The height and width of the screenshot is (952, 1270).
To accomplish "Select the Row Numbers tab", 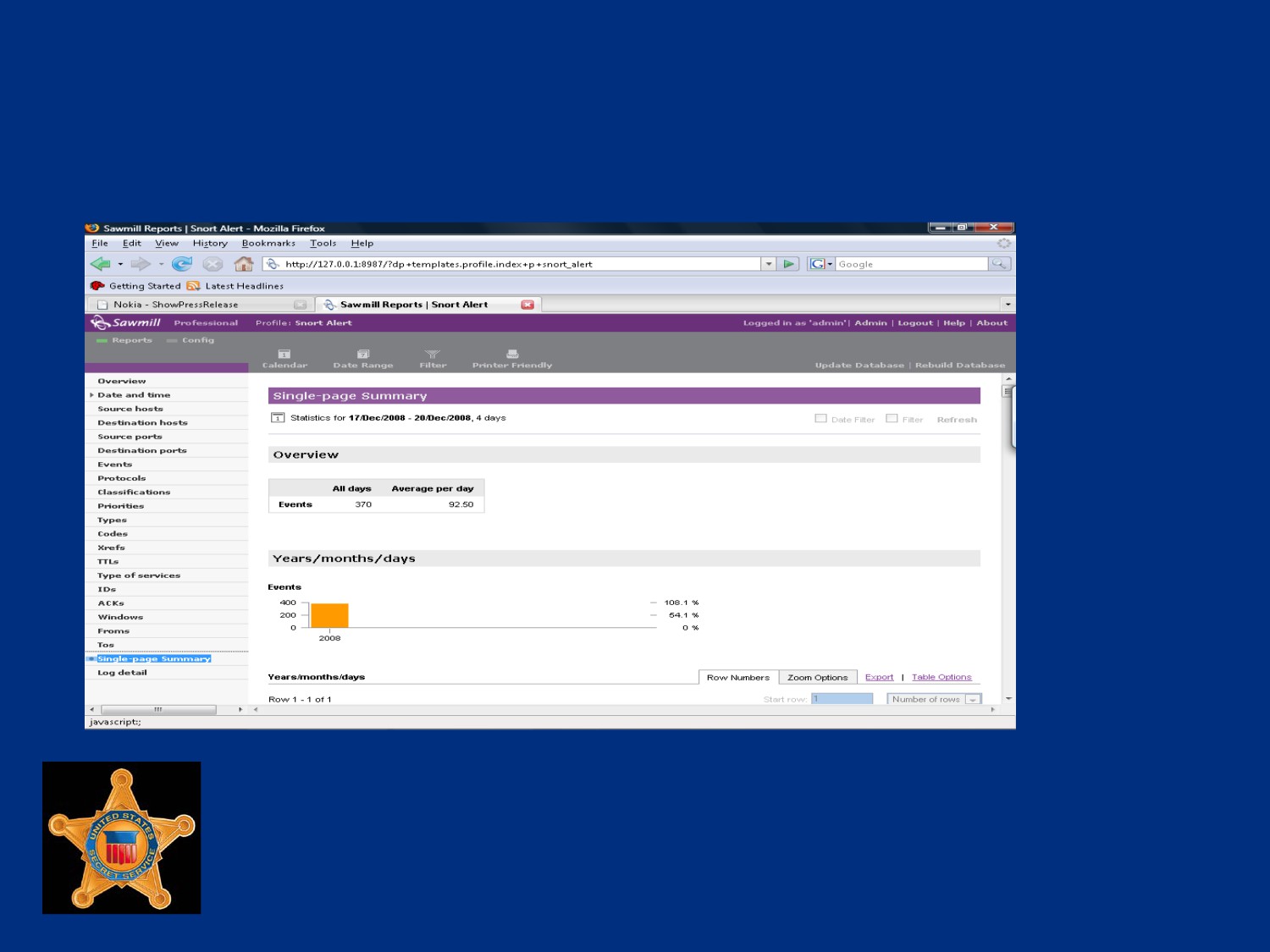I will coord(738,677).
